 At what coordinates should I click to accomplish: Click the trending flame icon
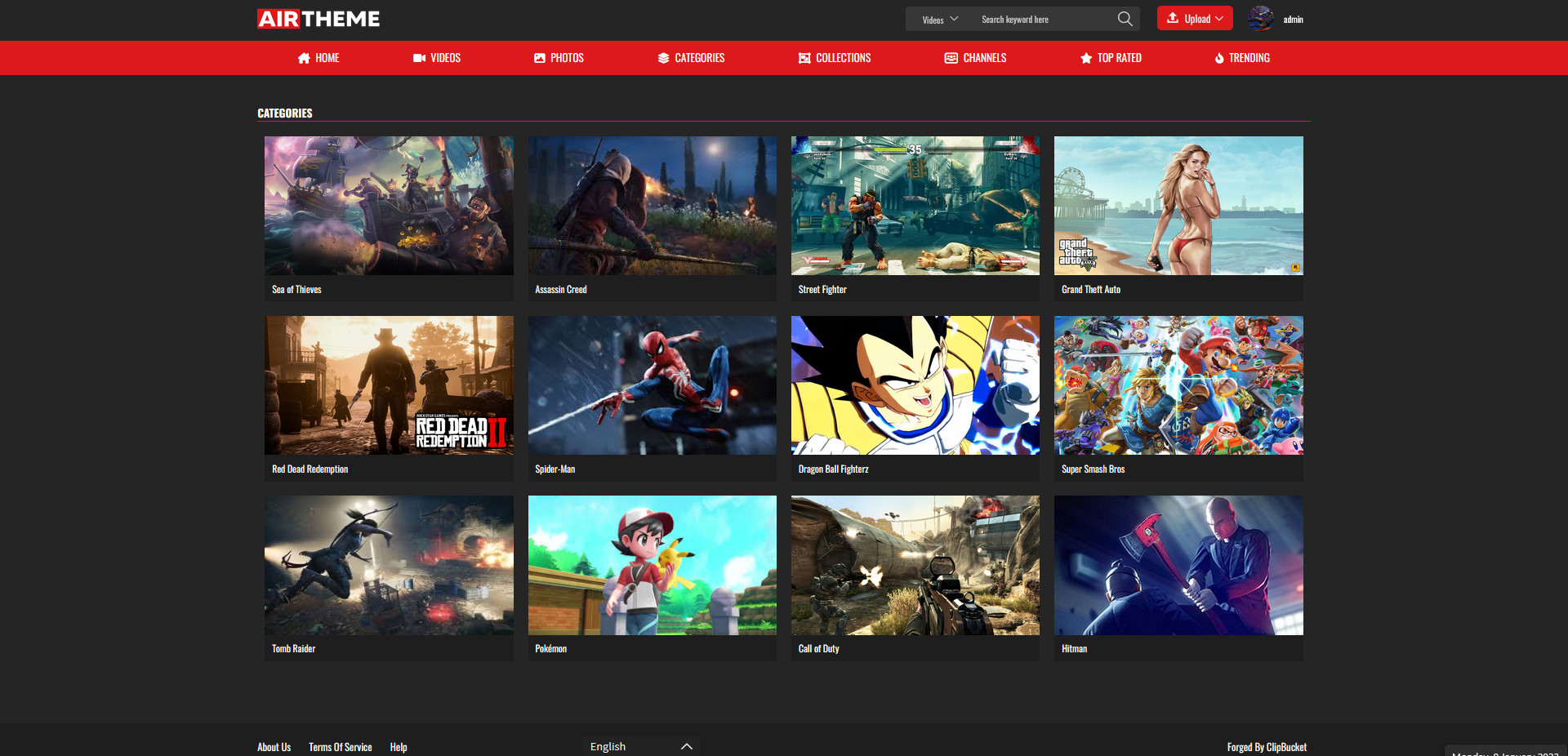pyautogui.click(x=1219, y=58)
